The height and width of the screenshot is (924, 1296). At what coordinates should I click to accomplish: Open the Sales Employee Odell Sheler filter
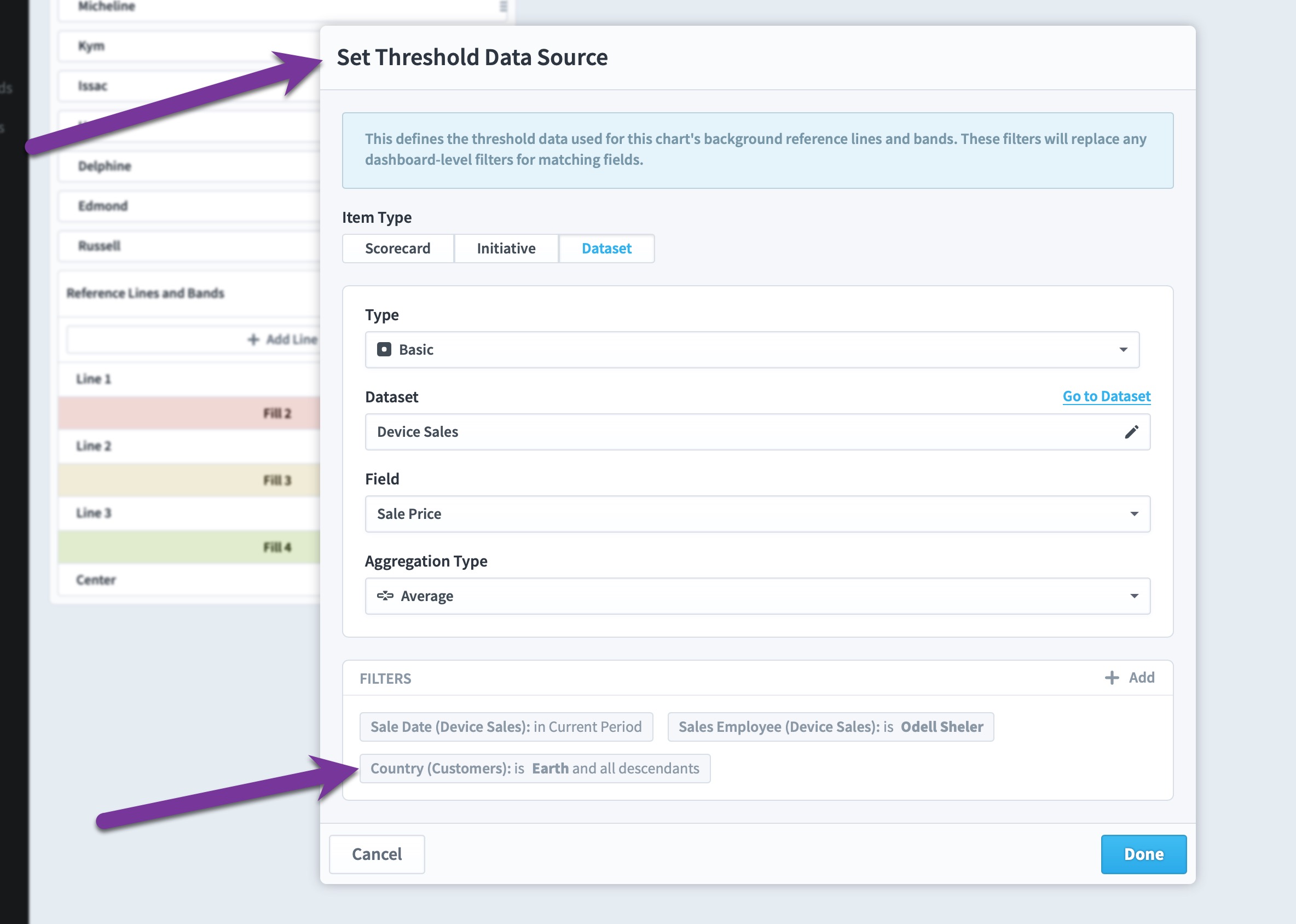tap(831, 726)
